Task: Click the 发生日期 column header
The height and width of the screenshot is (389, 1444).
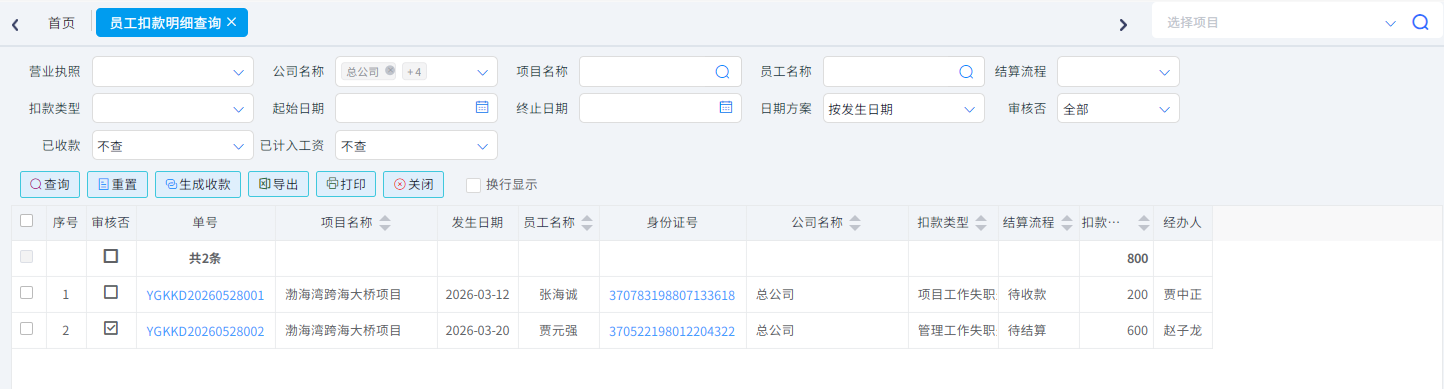Action: click(x=477, y=223)
